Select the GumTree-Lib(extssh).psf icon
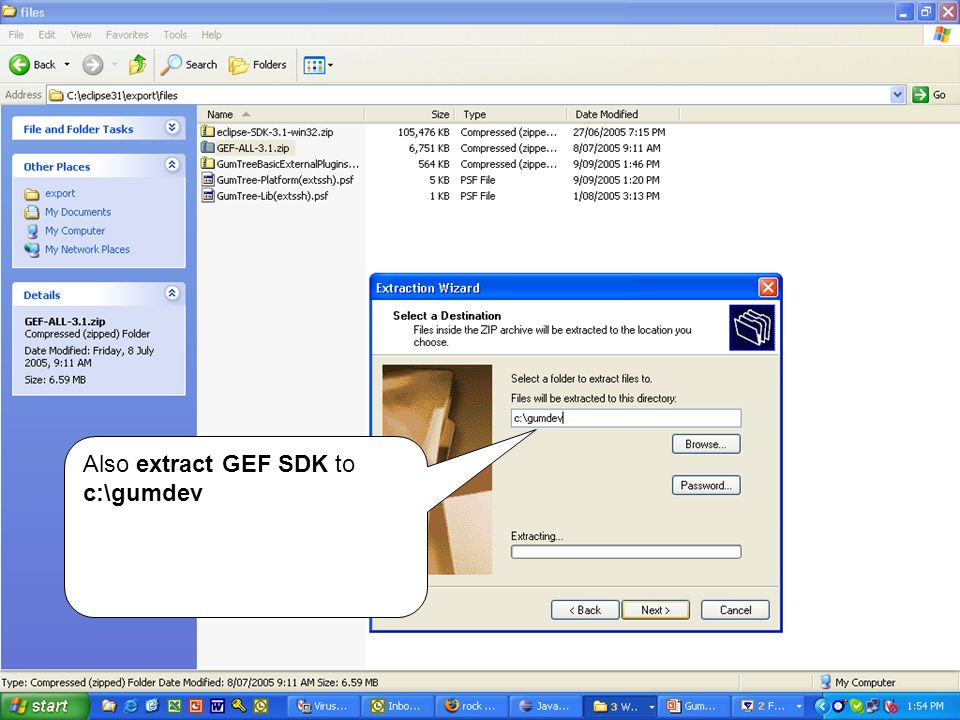The width and height of the screenshot is (960, 720). tap(208, 195)
